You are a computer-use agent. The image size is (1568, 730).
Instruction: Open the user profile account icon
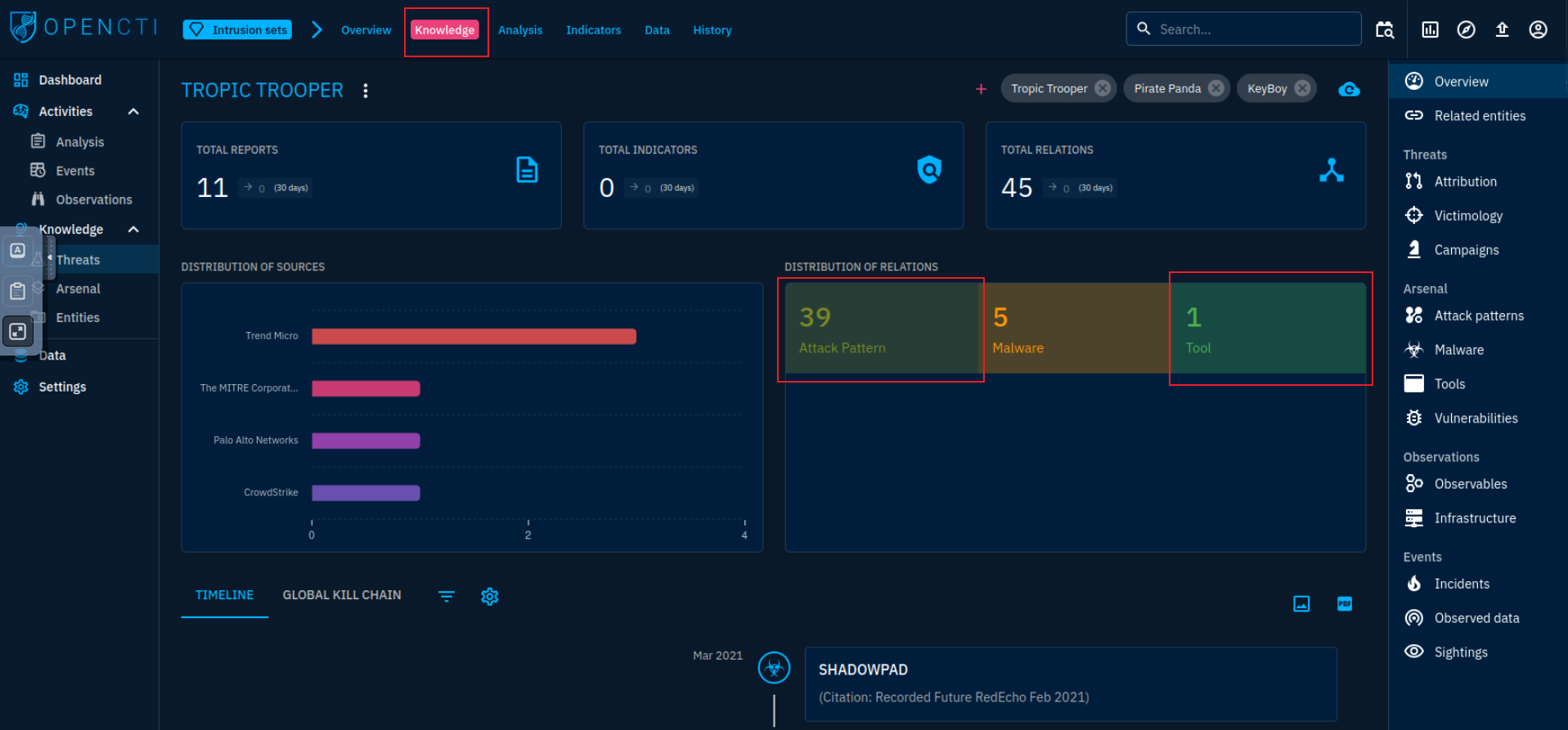pos(1538,30)
